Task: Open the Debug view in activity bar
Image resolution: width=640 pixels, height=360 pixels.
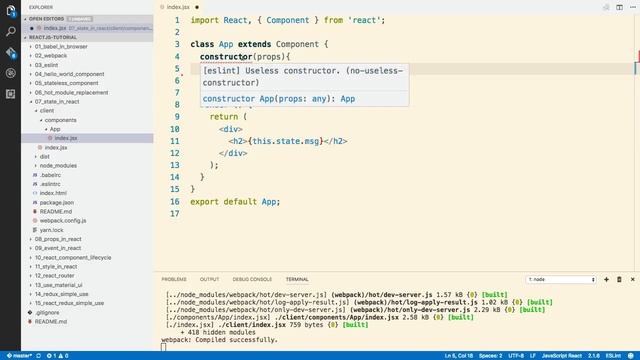Action: pyautogui.click(x=11, y=73)
